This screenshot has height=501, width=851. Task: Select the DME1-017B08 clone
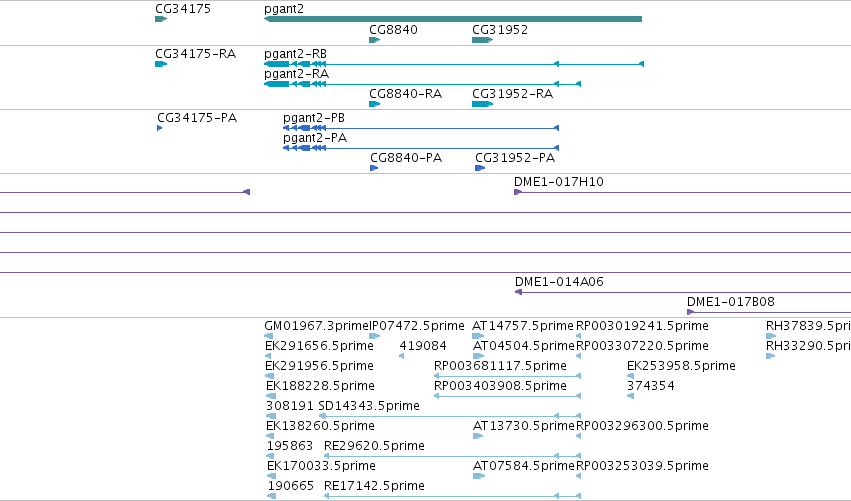[769, 312]
